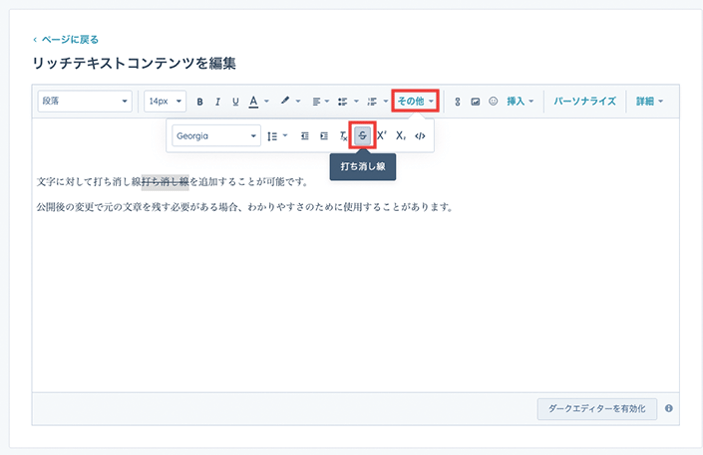This screenshot has width=703, height=455.
Task: Open the その他 menu
Action: pos(415,101)
